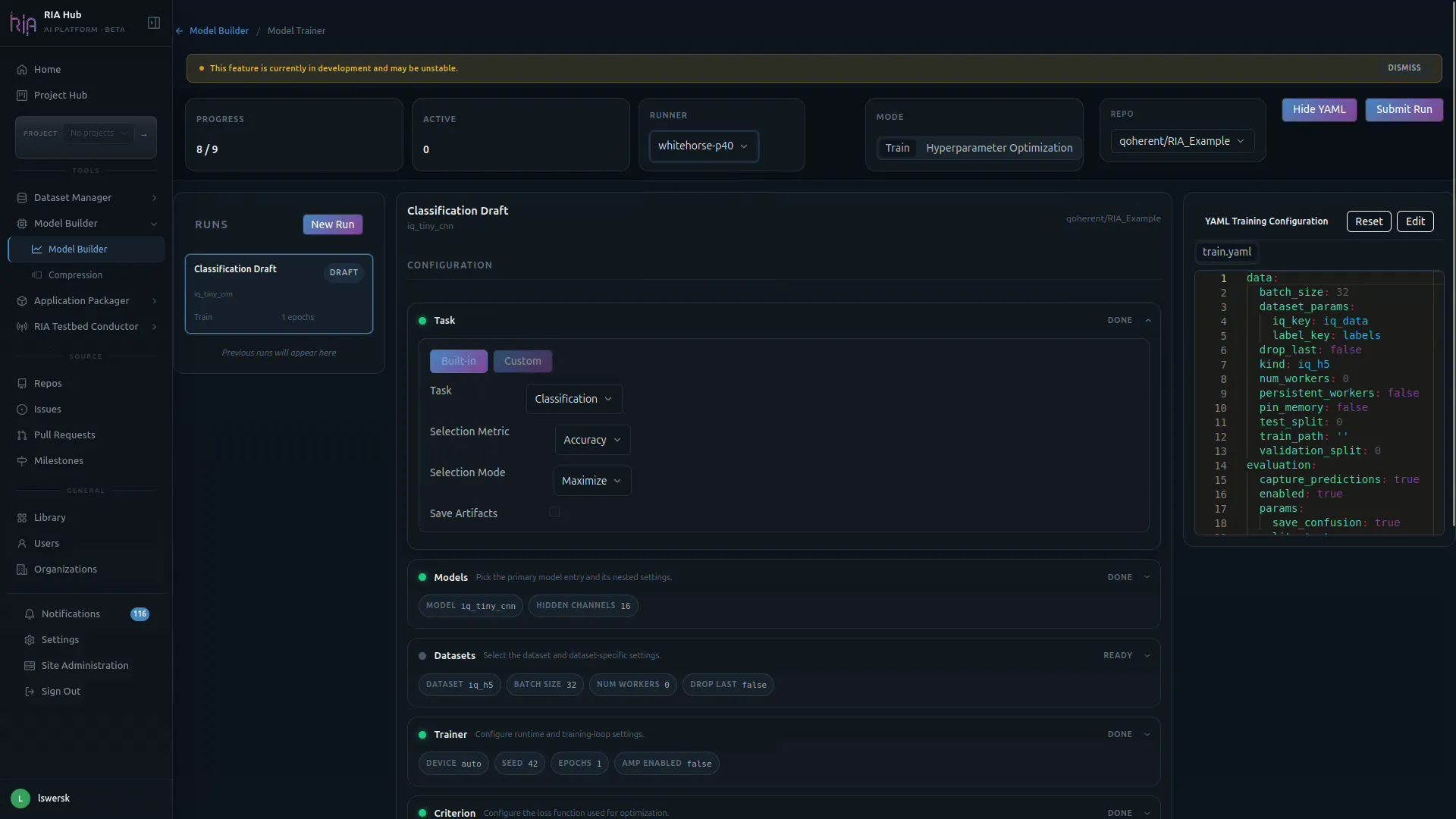Click the EPOCHS 1 chip

(579, 764)
